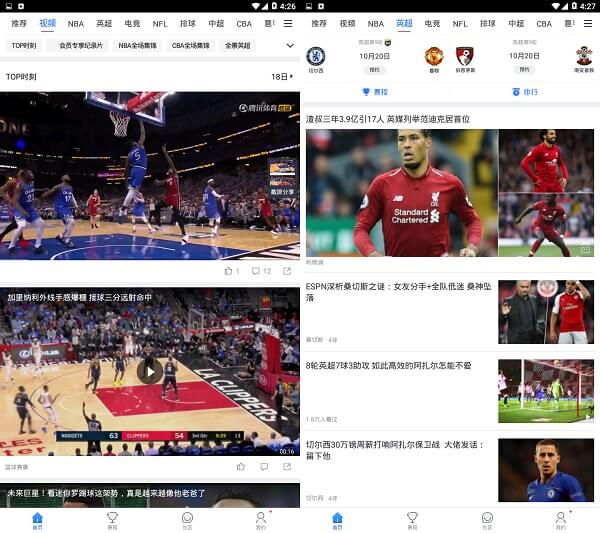Tap the TOP时刻 section heading

coord(21,77)
